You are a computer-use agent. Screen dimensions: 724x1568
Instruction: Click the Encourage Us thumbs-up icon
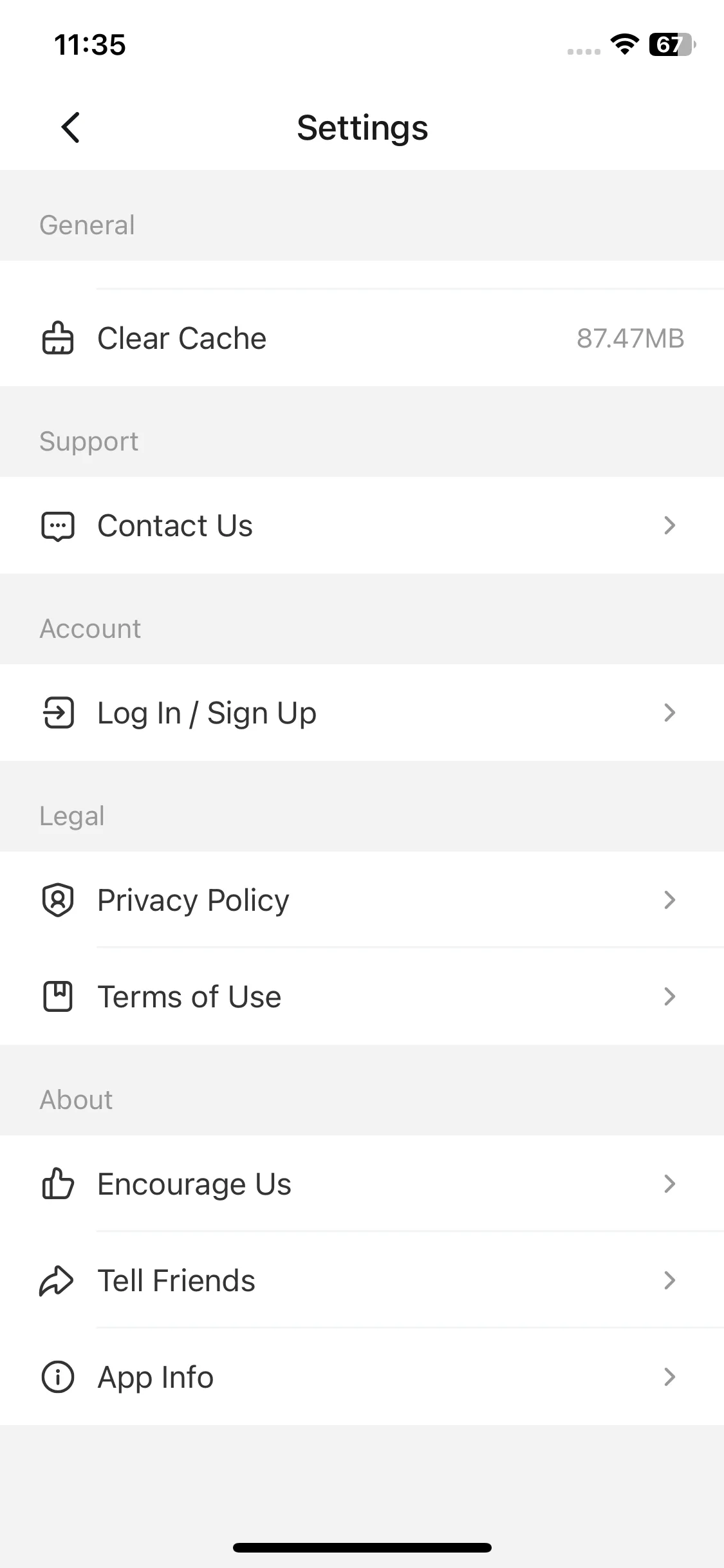58,1184
